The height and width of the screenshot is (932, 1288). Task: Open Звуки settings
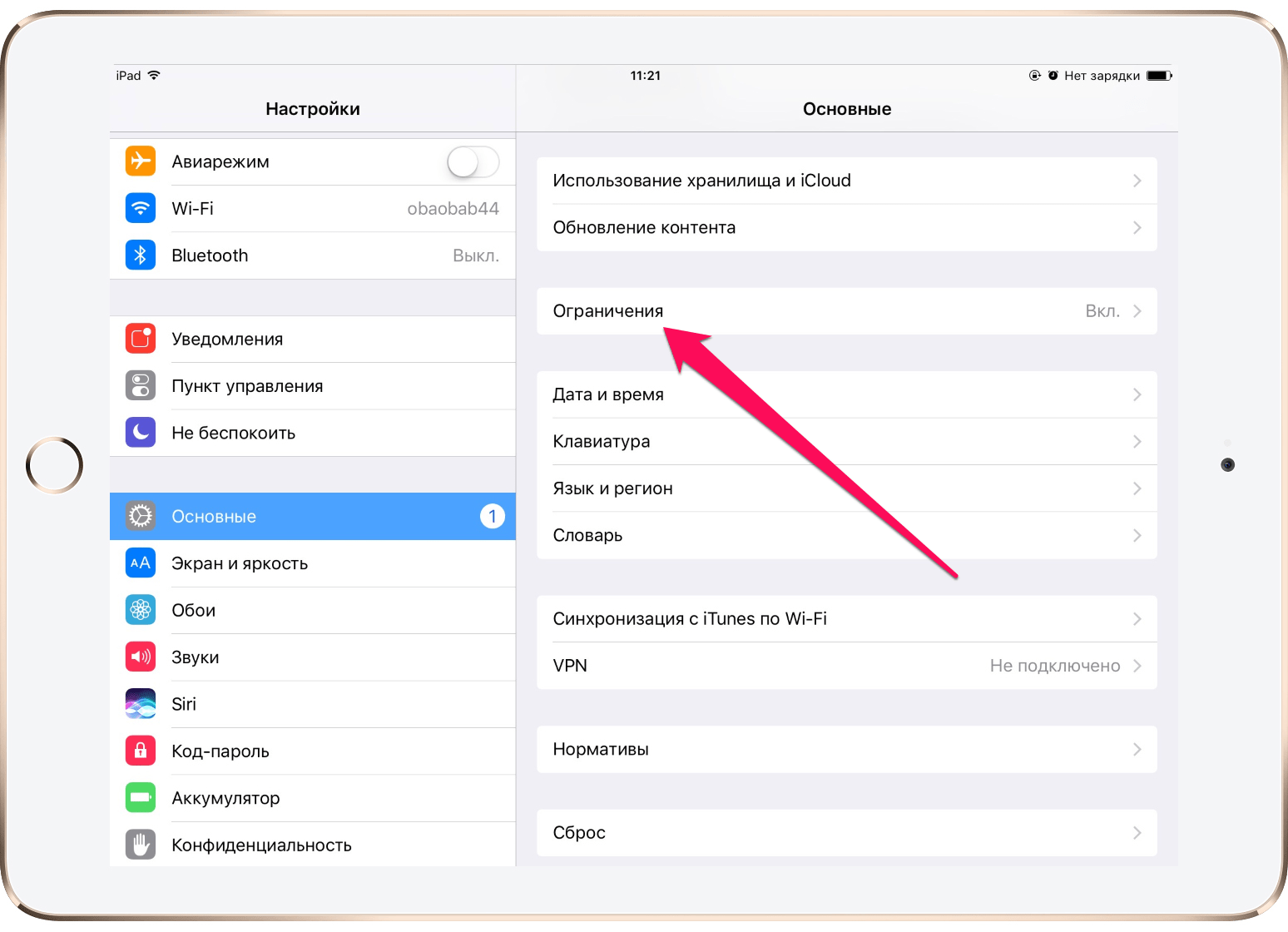coord(313,657)
